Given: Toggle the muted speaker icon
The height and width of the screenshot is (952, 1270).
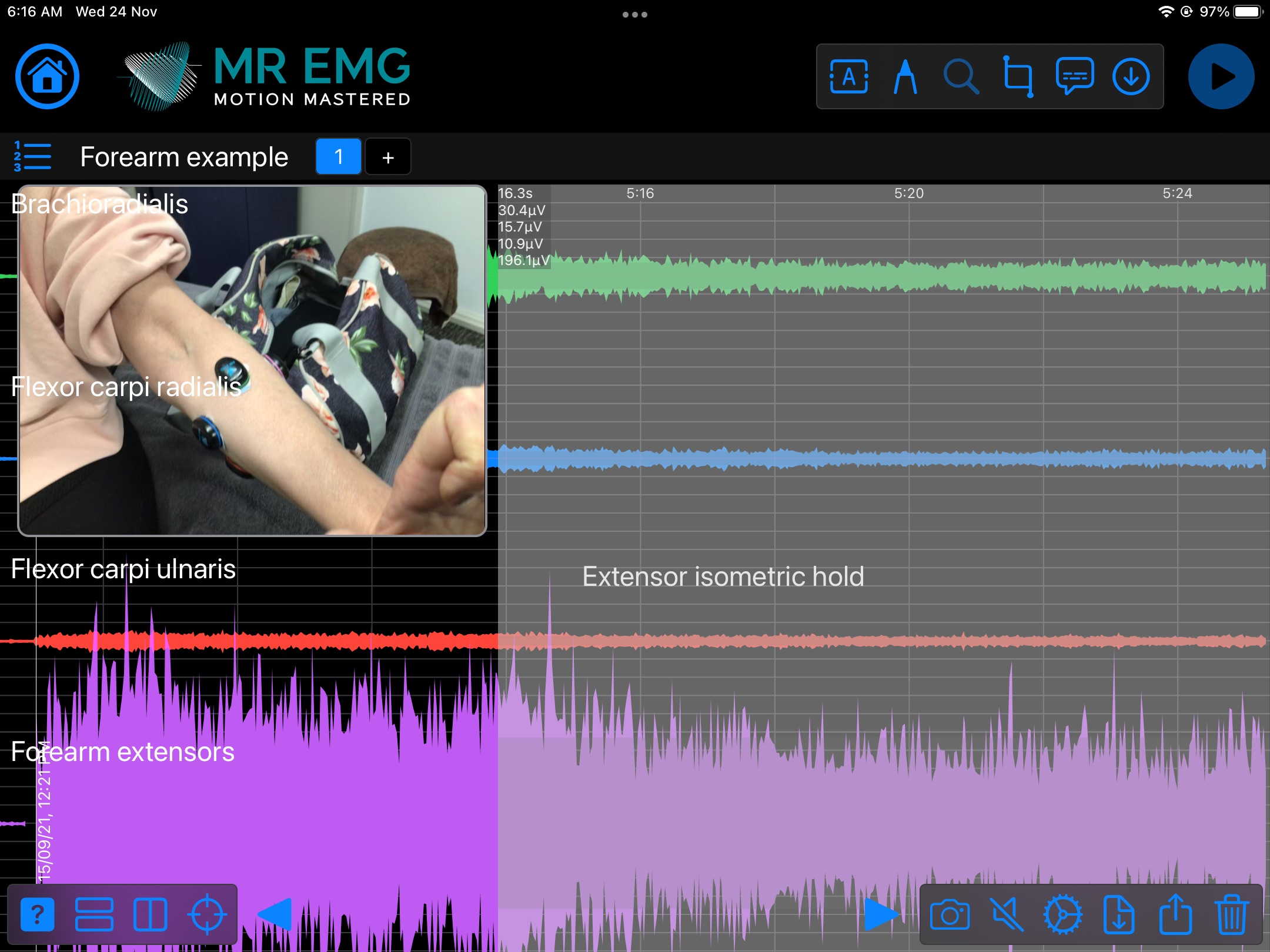Looking at the screenshot, I should click(x=1006, y=915).
